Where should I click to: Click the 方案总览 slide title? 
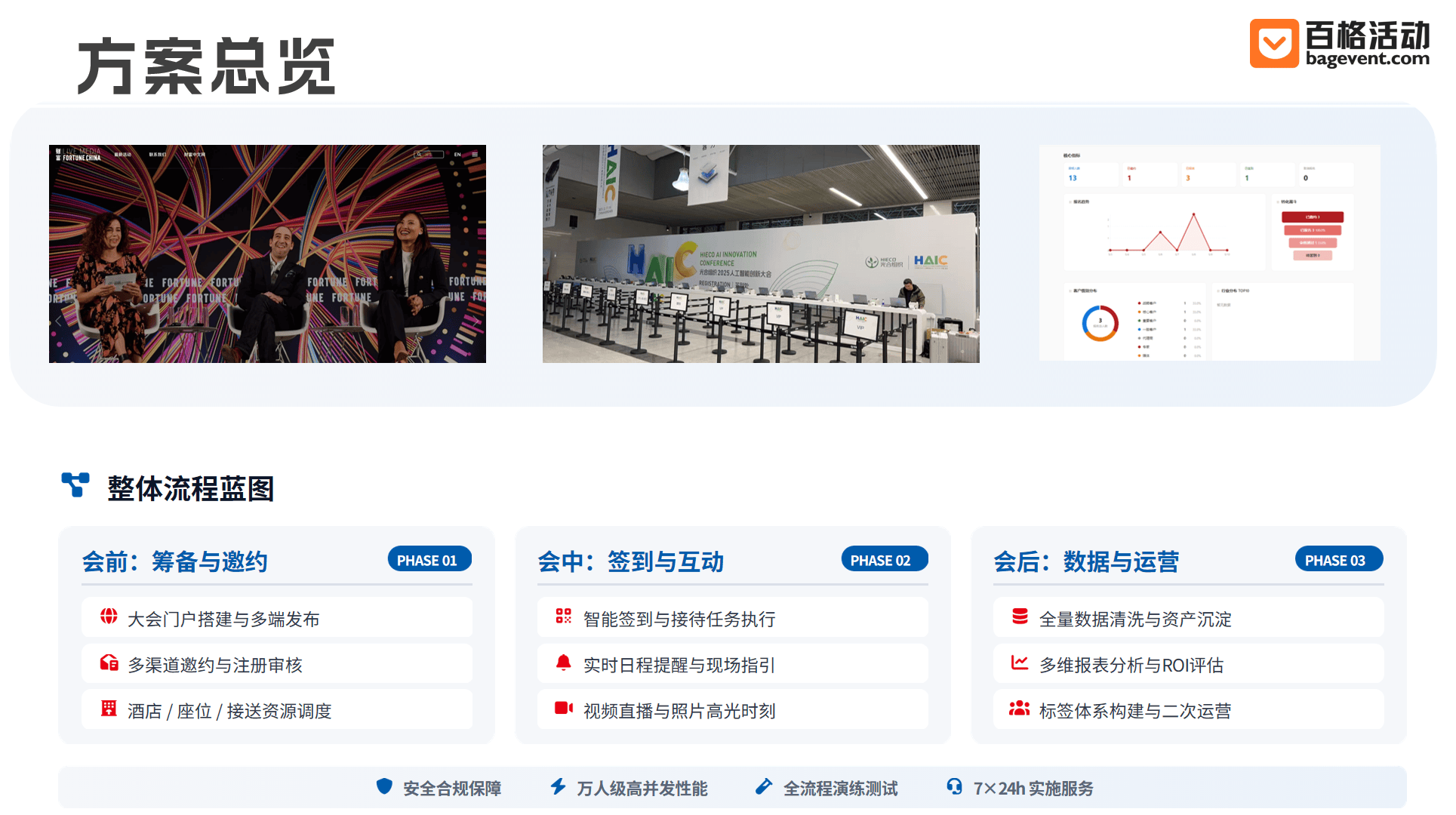(206, 66)
